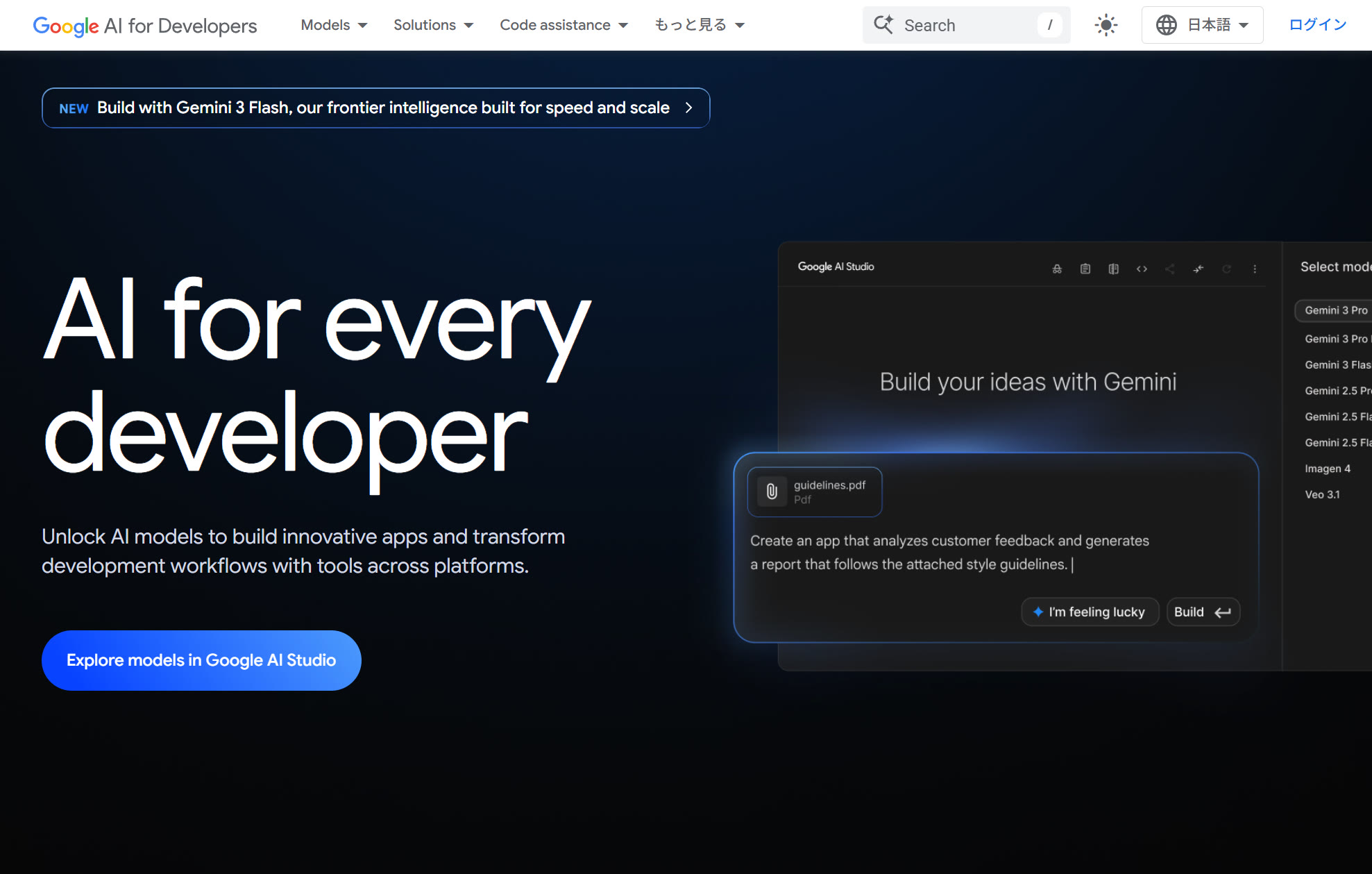This screenshot has width=1372, height=874.
Task: Open the Gemini 3 Flash announcement banner
Action: (375, 108)
